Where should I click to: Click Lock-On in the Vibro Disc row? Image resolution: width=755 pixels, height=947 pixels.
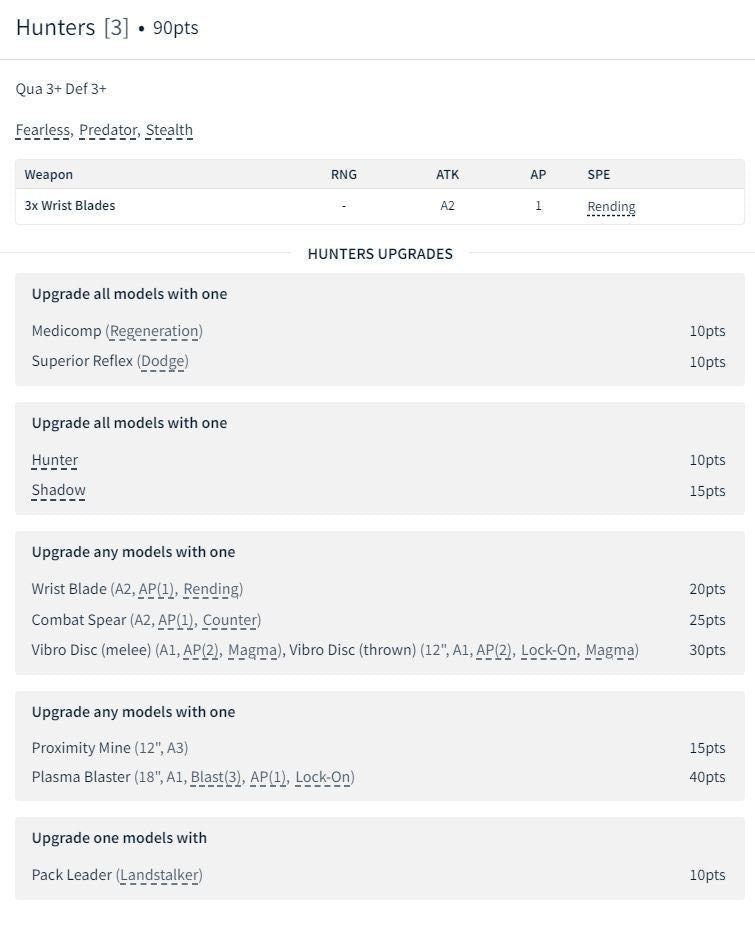(549, 650)
